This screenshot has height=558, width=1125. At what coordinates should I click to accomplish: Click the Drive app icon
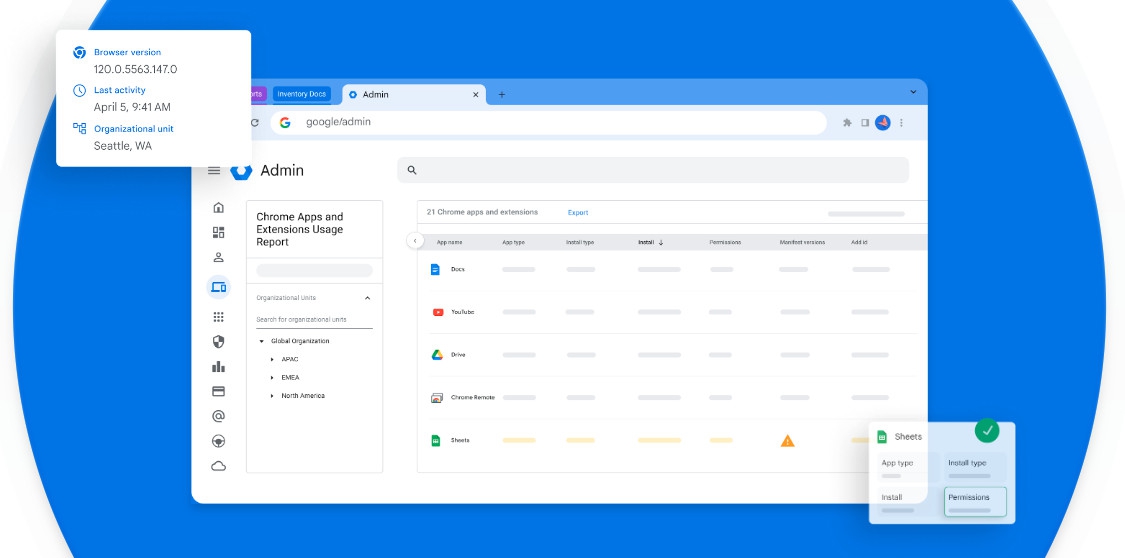point(437,355)
